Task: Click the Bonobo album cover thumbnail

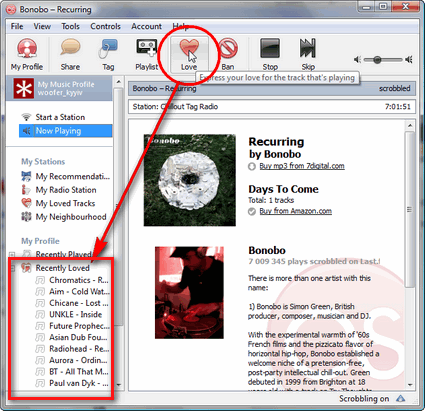Action: coord(190,180)
